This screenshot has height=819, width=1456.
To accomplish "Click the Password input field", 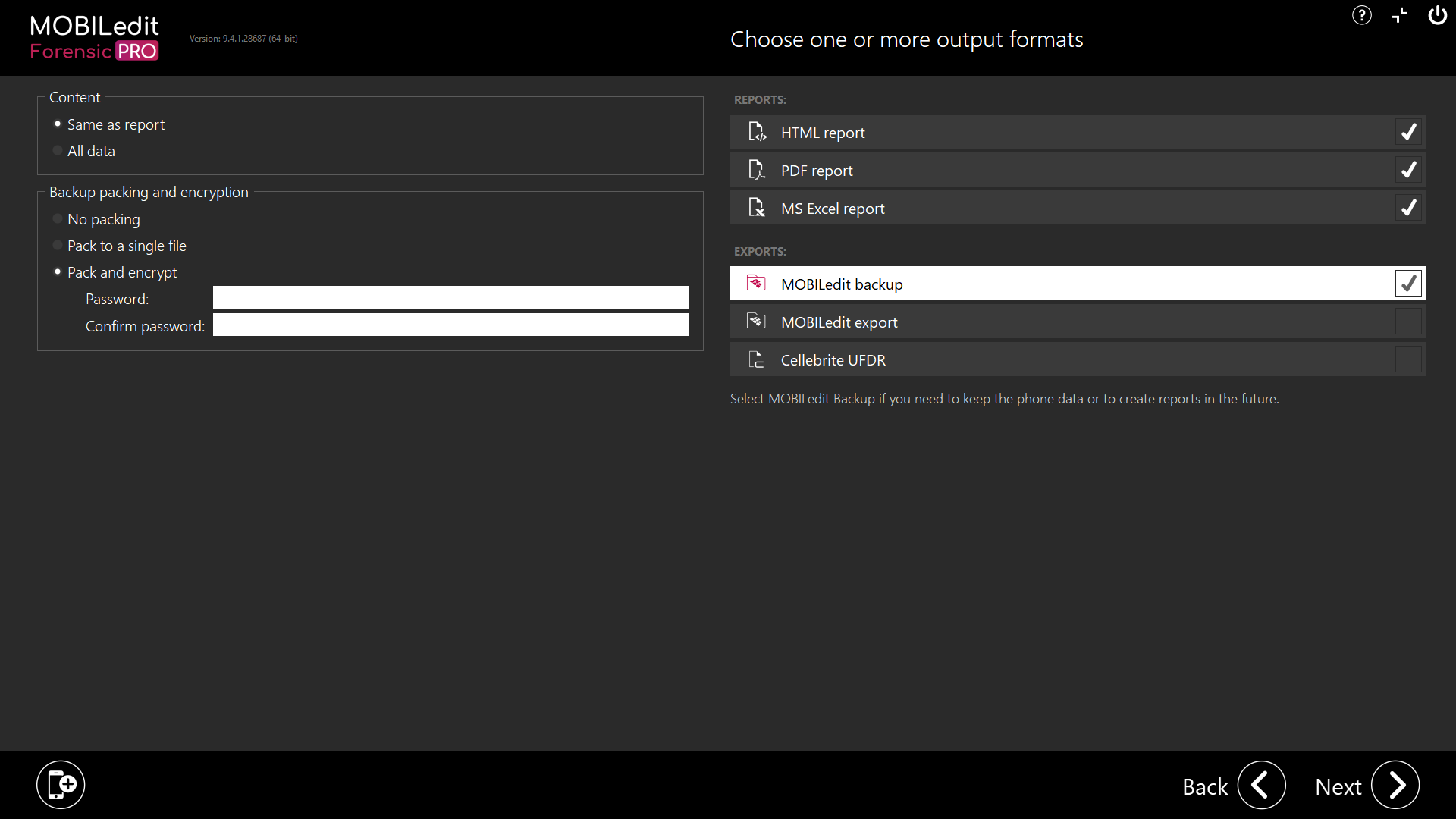I will [450, 297].
